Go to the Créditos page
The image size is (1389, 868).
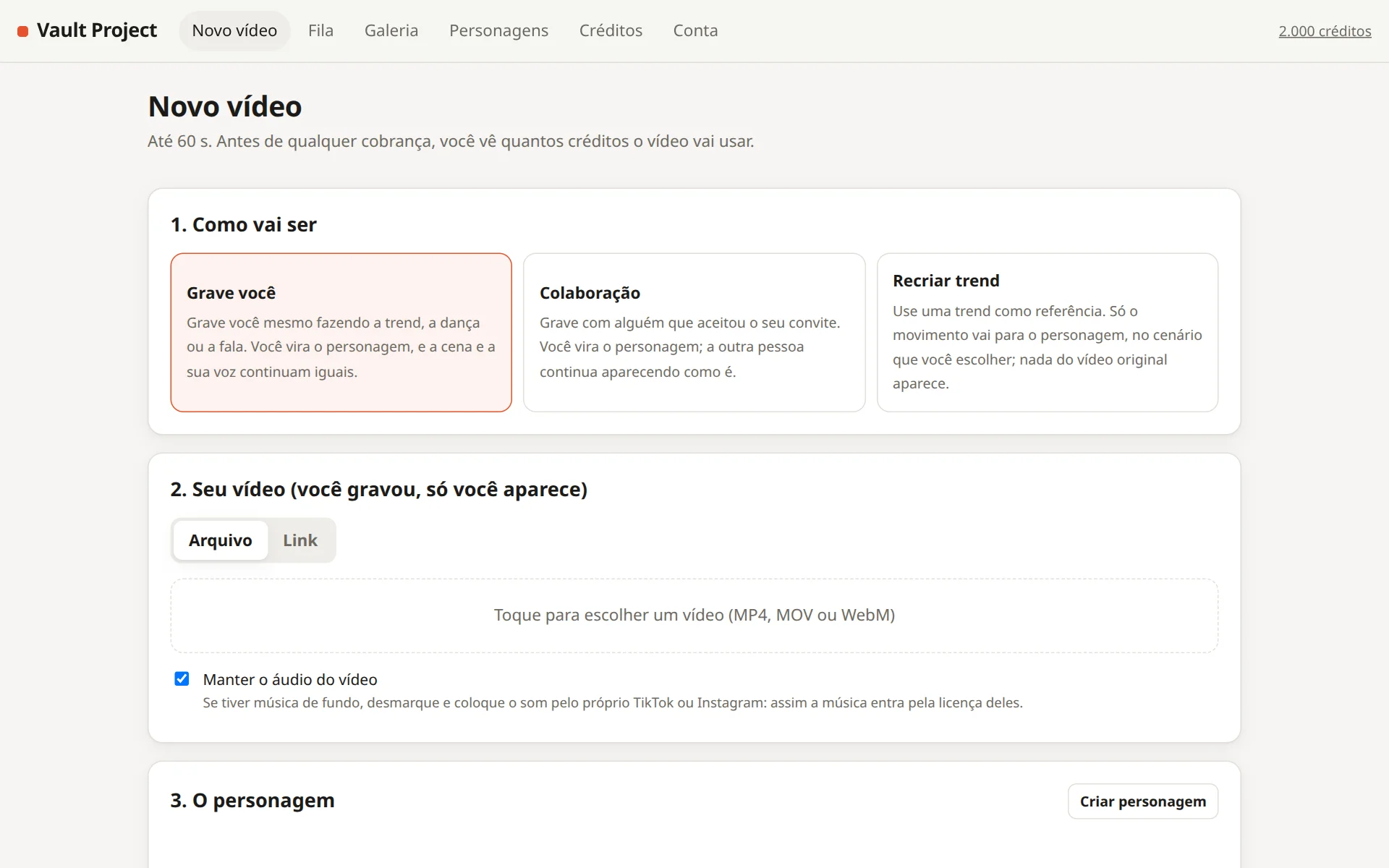[x=611, y=30]
